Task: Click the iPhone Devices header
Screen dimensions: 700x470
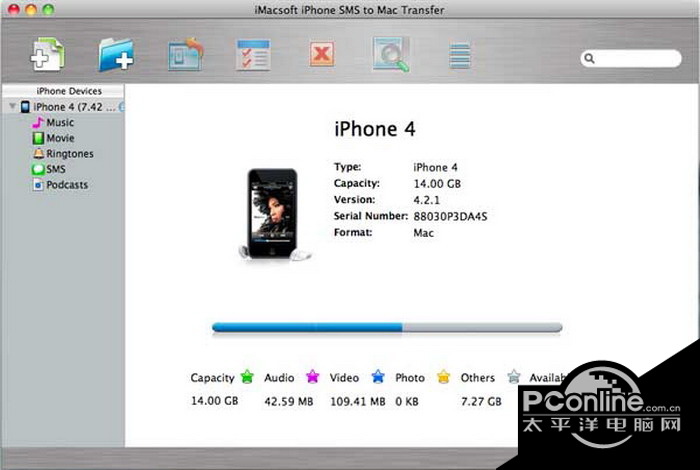Action: 63,91
